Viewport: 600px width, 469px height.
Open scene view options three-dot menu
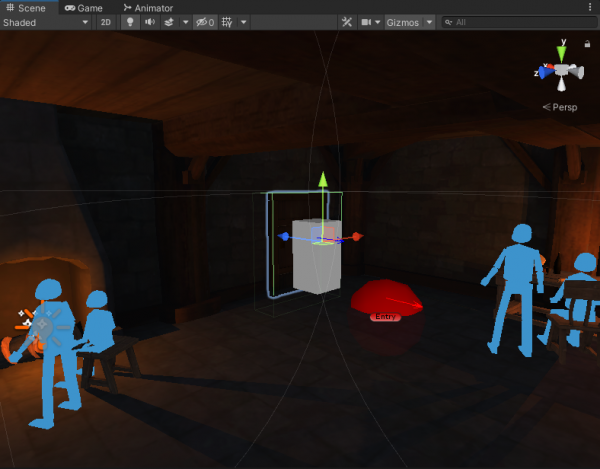(x=590, y=7)
